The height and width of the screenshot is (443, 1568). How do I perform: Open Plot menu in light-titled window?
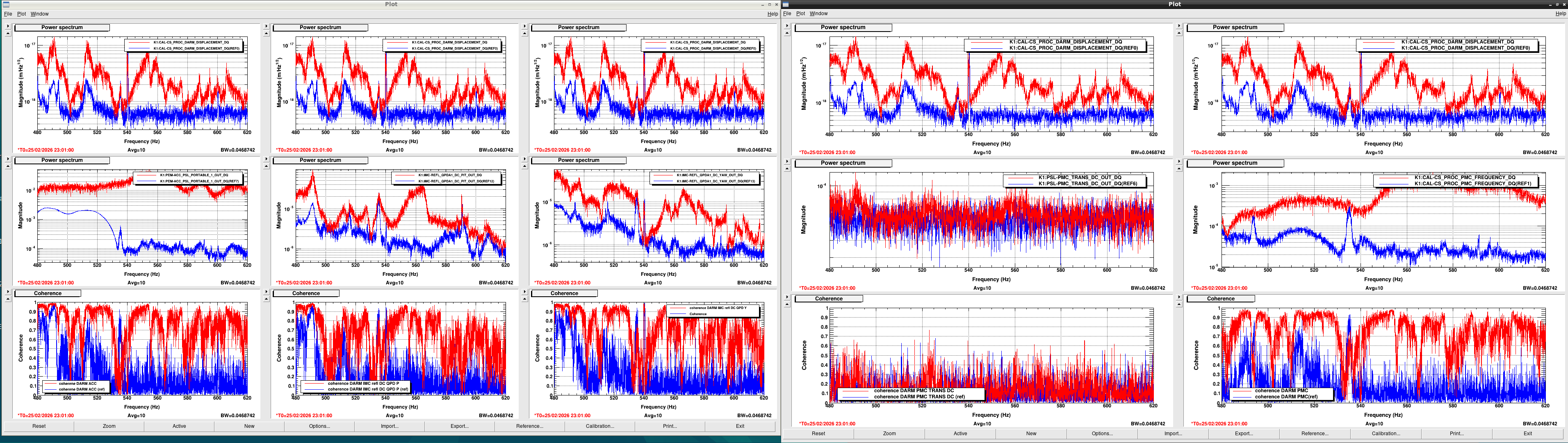tap(21, 14)
